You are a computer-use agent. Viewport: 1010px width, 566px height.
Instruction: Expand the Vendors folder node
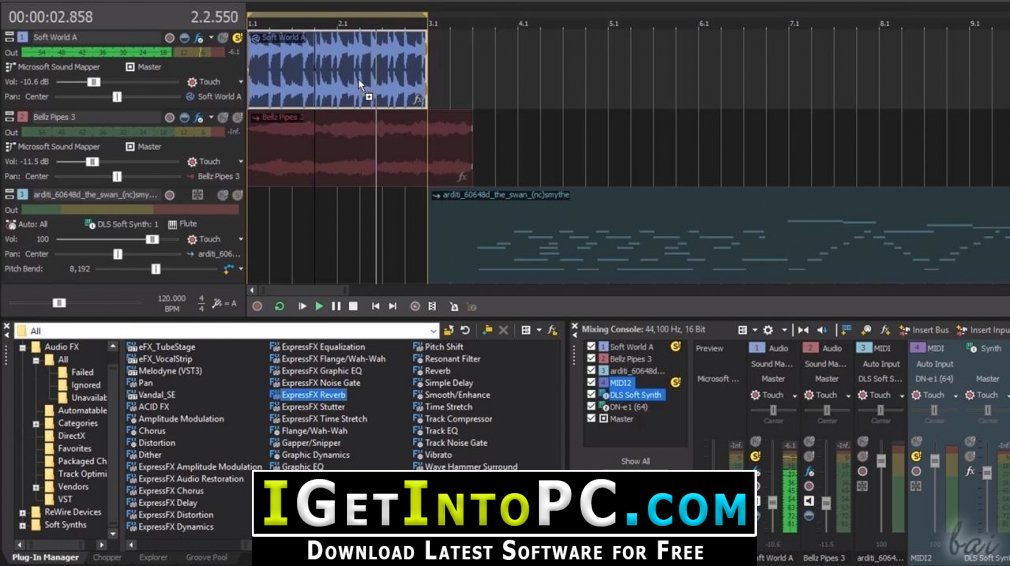pos(36,487)
